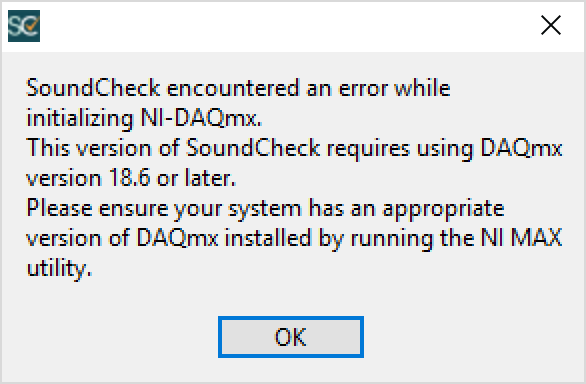Click the line 'SoundCheck encountered an error while'

tap(238, 88)
